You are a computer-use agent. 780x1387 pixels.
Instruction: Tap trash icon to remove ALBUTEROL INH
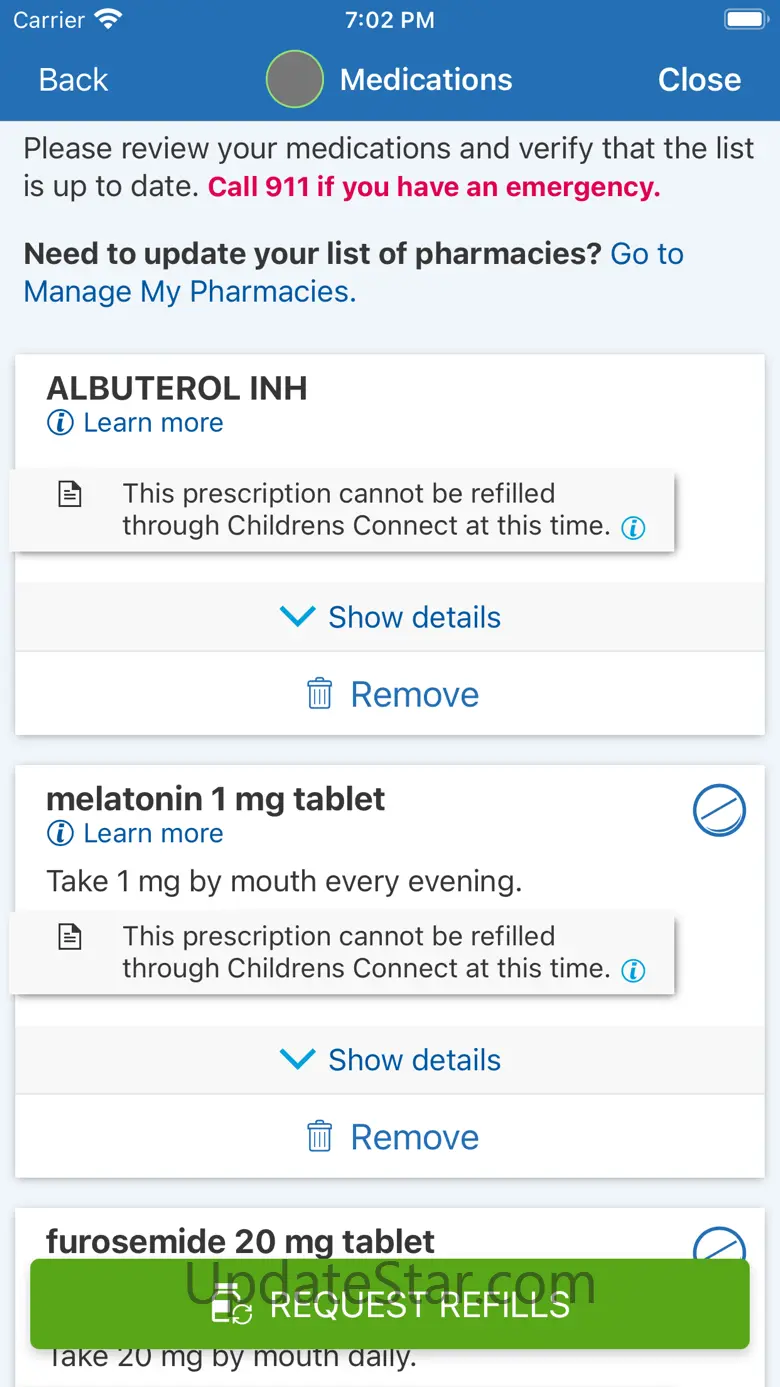pyautogui.click(x=319, y=694)
